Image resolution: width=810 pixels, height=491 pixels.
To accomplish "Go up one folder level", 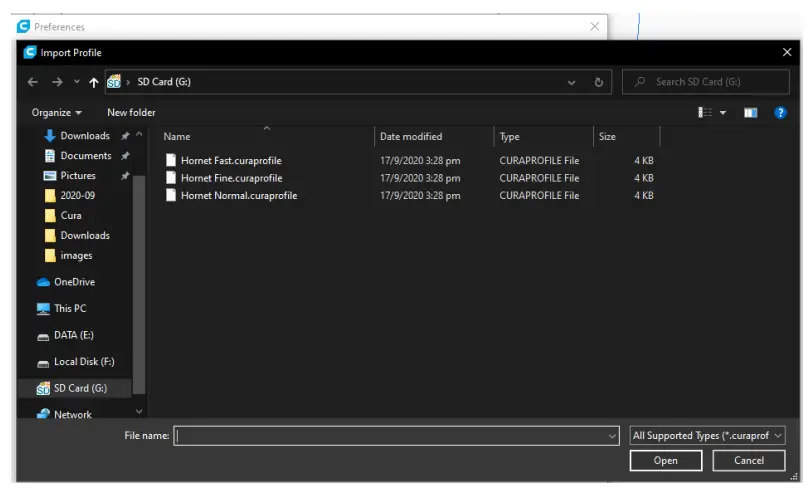I will (94, 82).
